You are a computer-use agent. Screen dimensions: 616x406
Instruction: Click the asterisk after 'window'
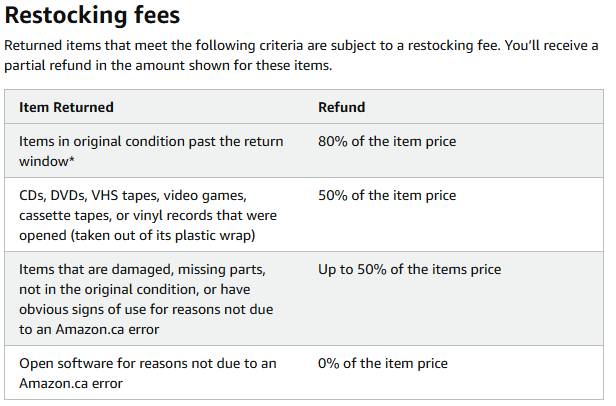72,160
